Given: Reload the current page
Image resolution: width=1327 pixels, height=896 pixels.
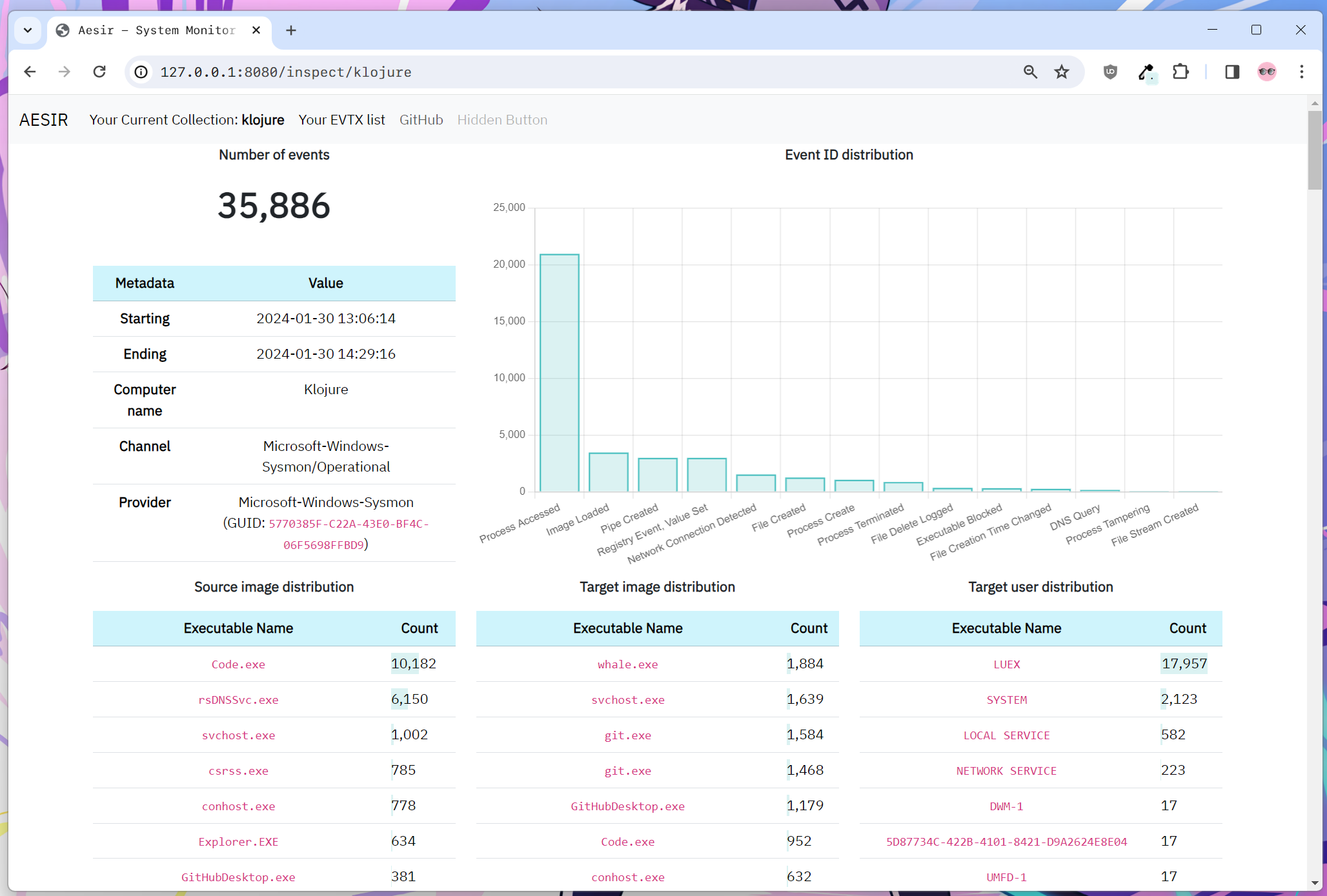Looking at the screenshot, I should 99,72.
